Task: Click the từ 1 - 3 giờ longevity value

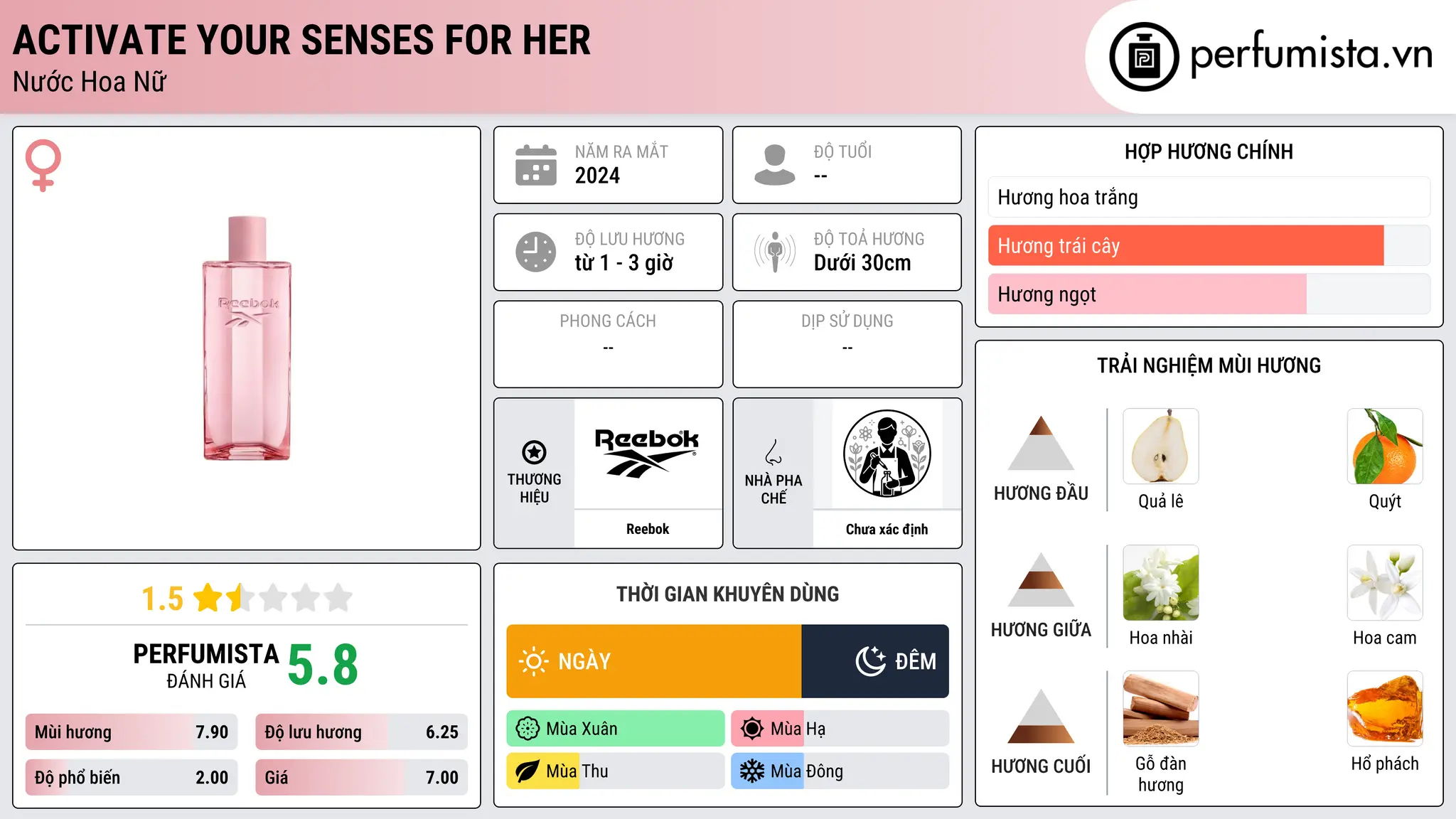Action: coord(624,263)
